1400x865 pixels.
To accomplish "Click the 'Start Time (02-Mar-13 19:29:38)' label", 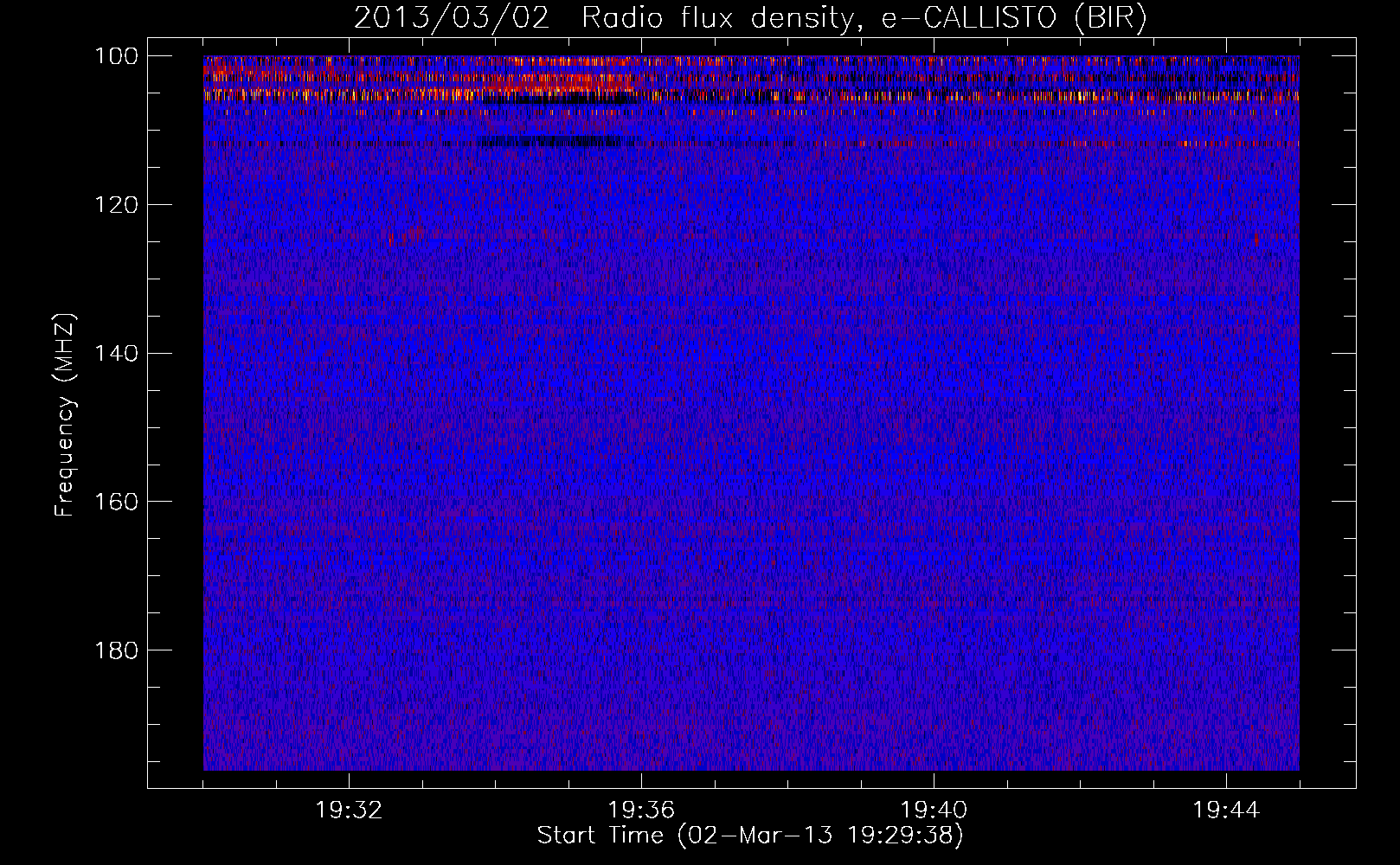I will click(x=750, y=836).
